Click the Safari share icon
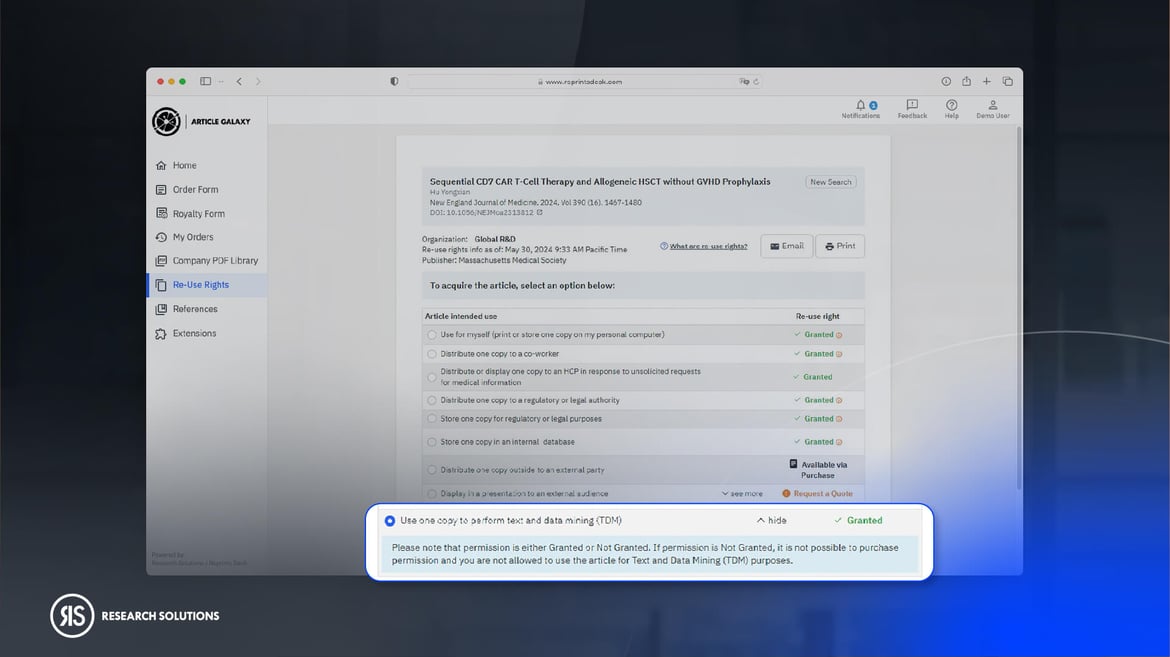This screenshot has height=657, width=1170. tap(966, 81)
